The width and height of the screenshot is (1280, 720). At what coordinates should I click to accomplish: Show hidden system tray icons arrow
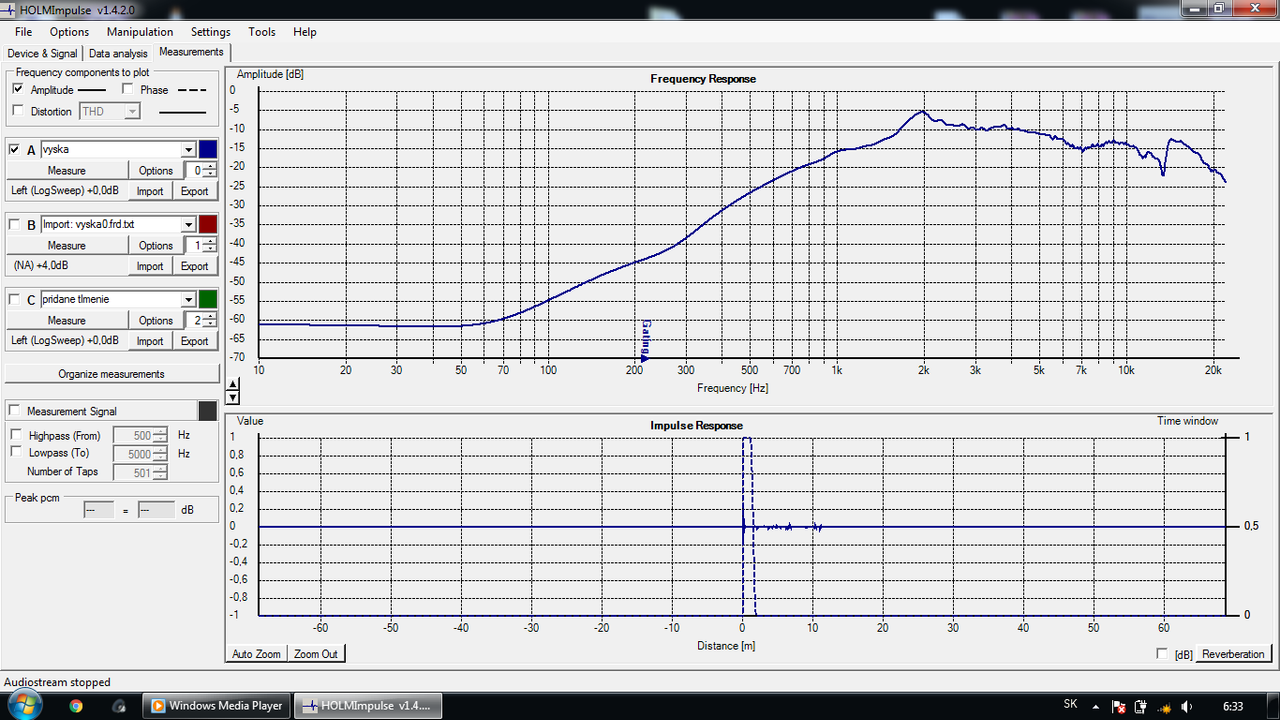1096,706
